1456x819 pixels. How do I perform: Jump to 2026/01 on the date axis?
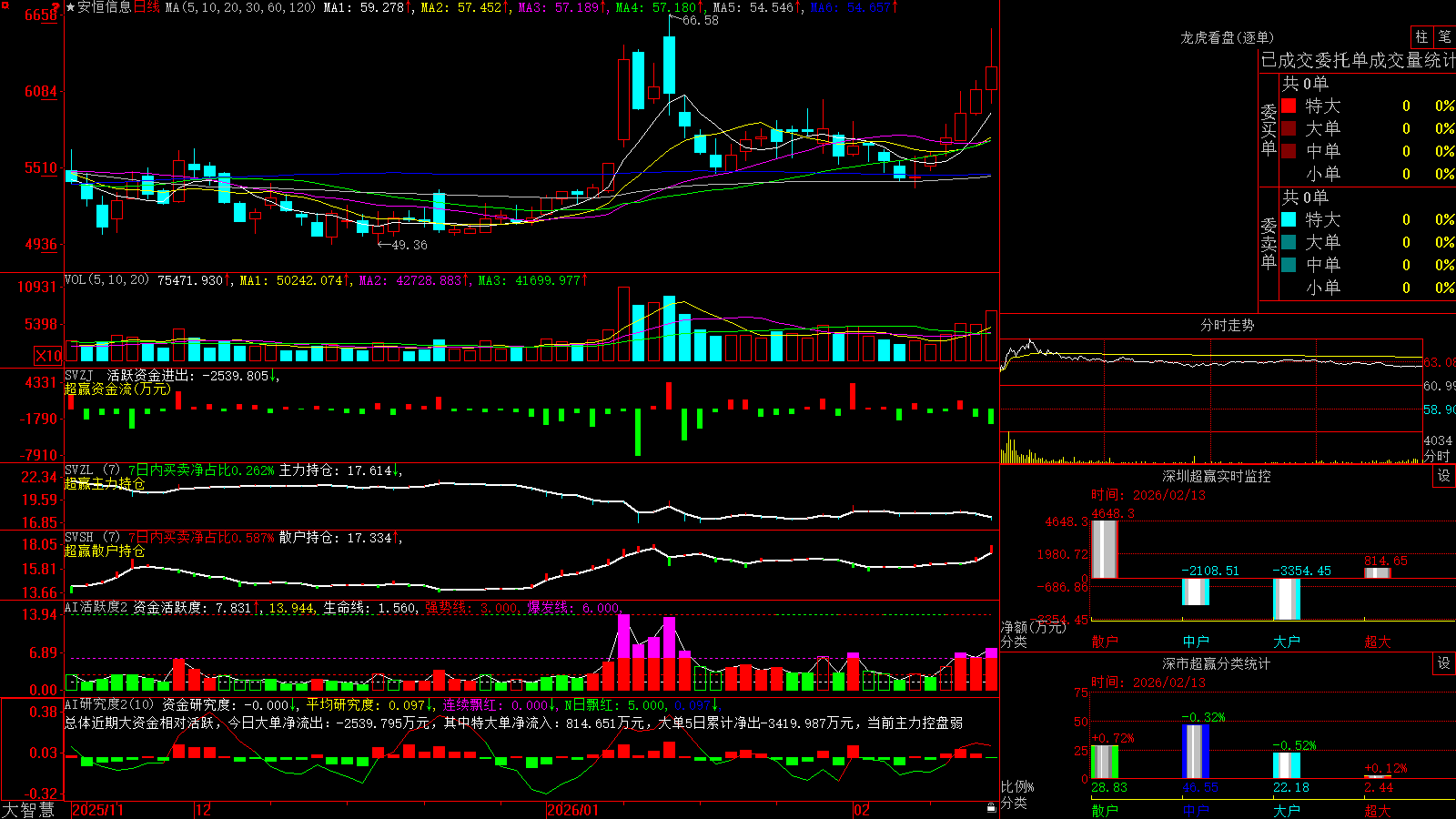(573, 810)
